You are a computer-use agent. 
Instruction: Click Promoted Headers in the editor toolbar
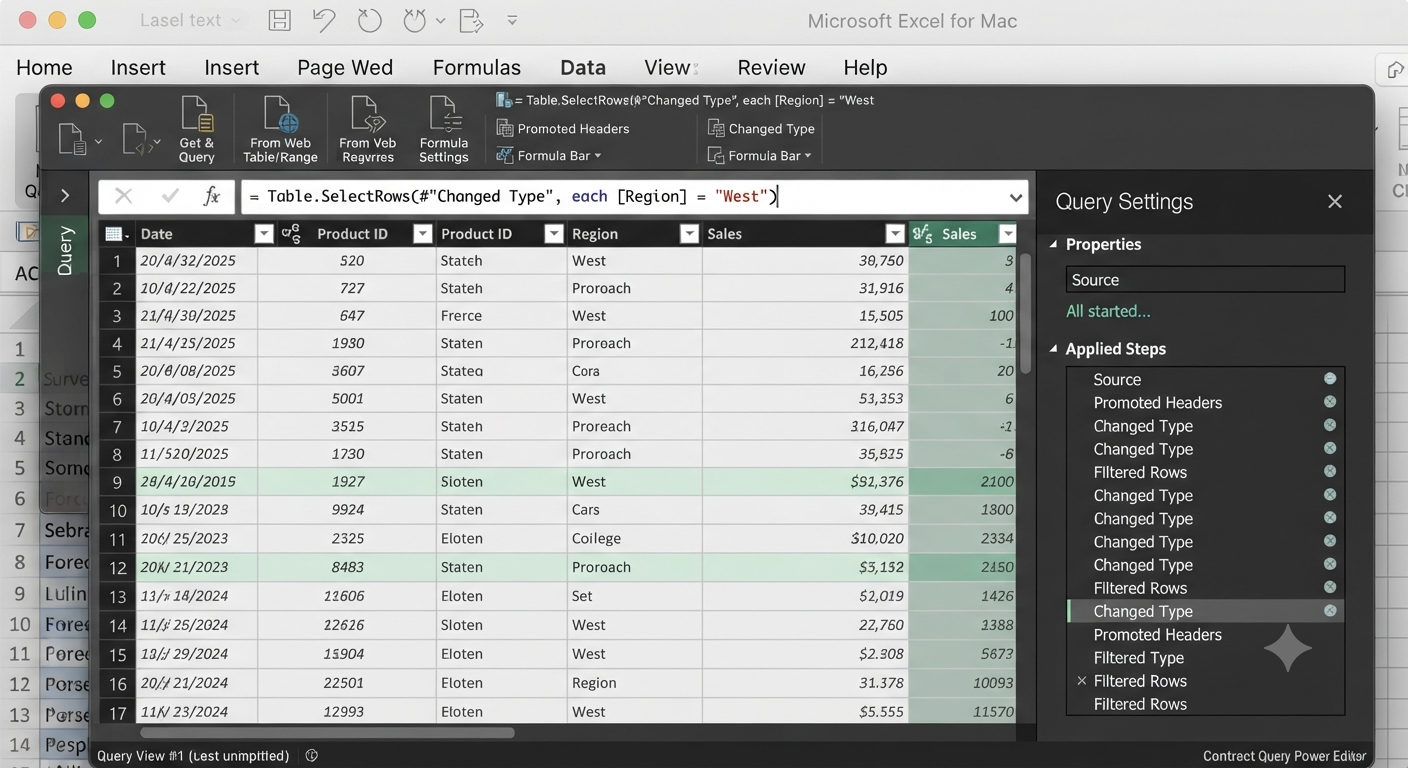pyautogui.click(x=564, y=128)
